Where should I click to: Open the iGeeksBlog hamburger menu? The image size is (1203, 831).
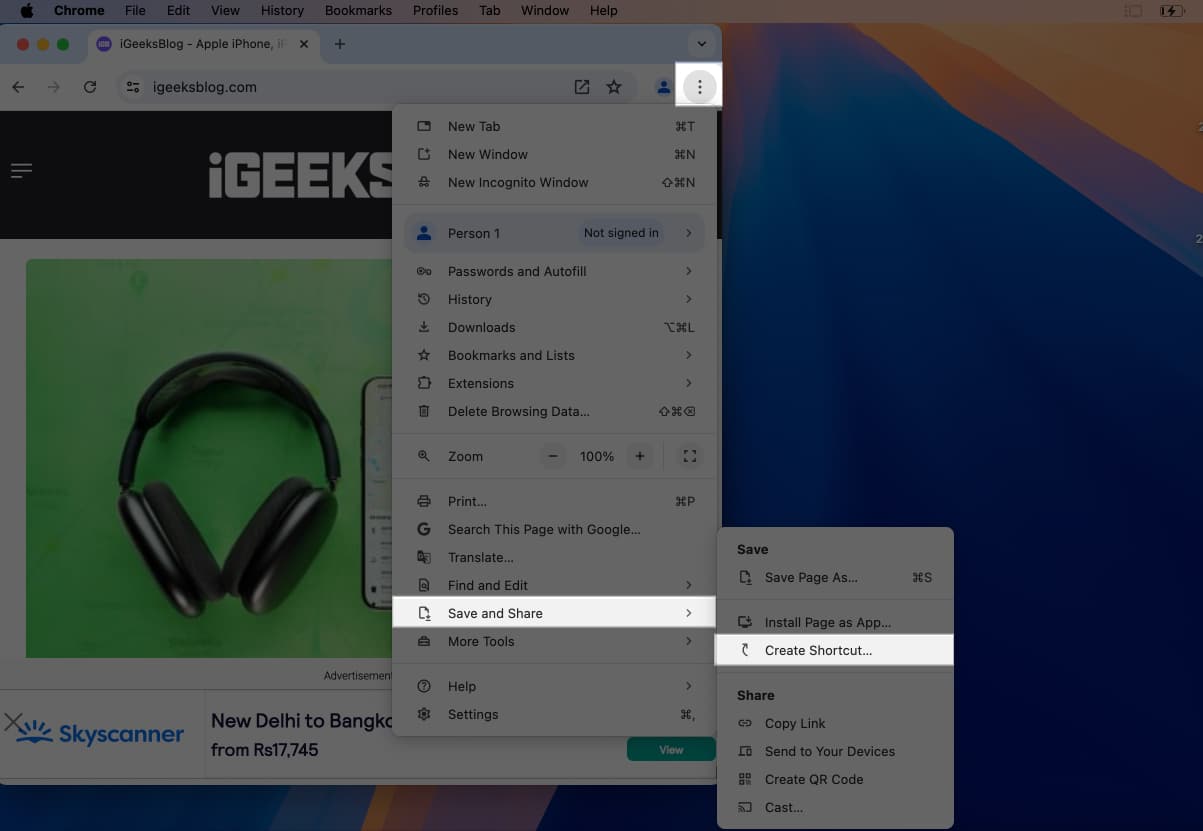coord(22,171)
